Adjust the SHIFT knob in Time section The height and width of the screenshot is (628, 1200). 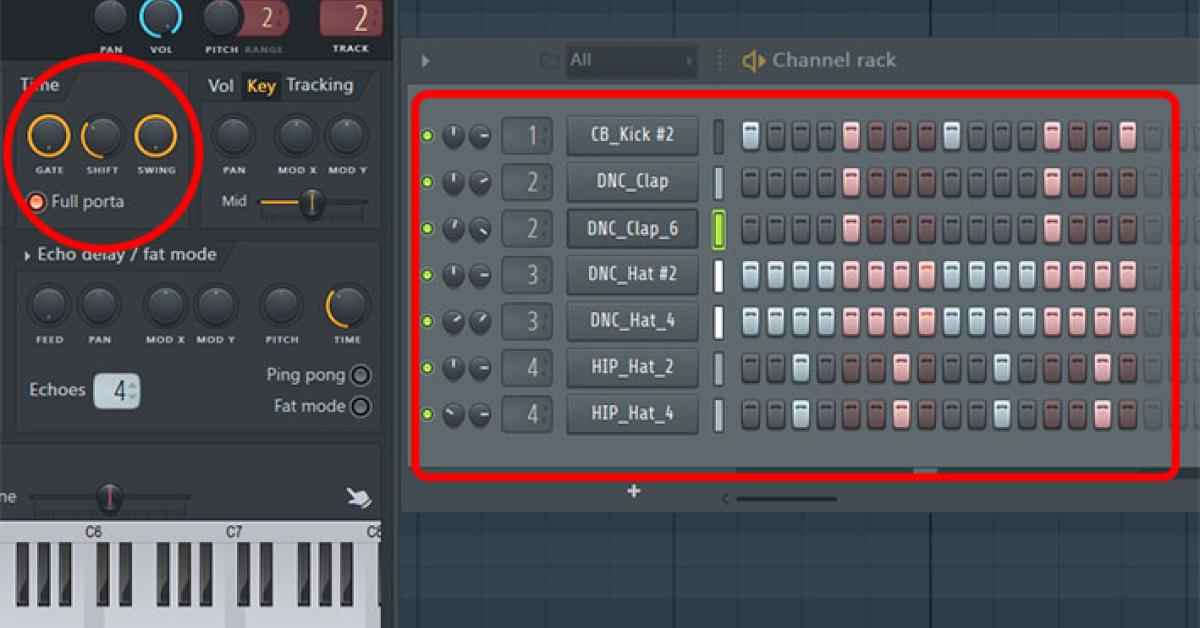[102, 136]
